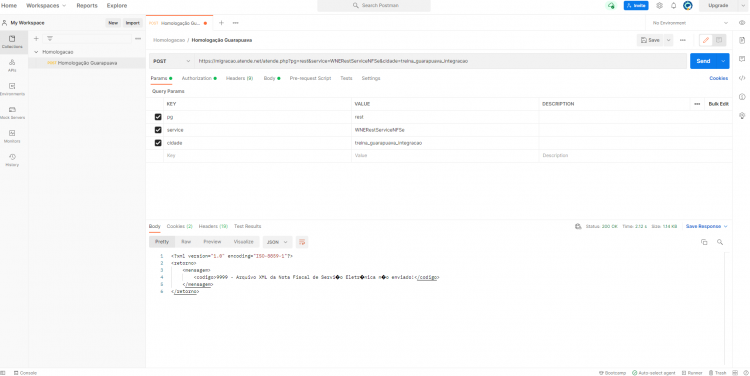Switch to the request Body tab
750x376 pixels.
[272, 78]
